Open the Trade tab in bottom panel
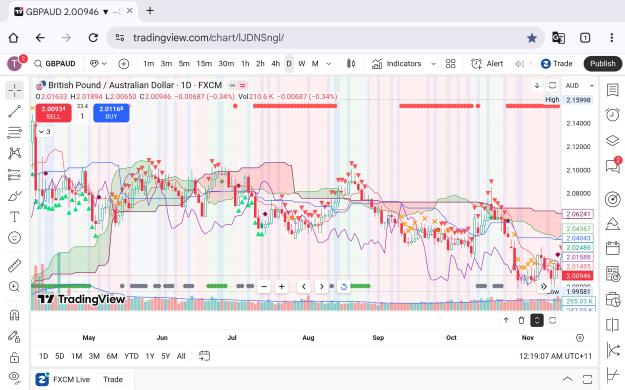The height and width of the screenshot is (390, 625). [113, 379]
